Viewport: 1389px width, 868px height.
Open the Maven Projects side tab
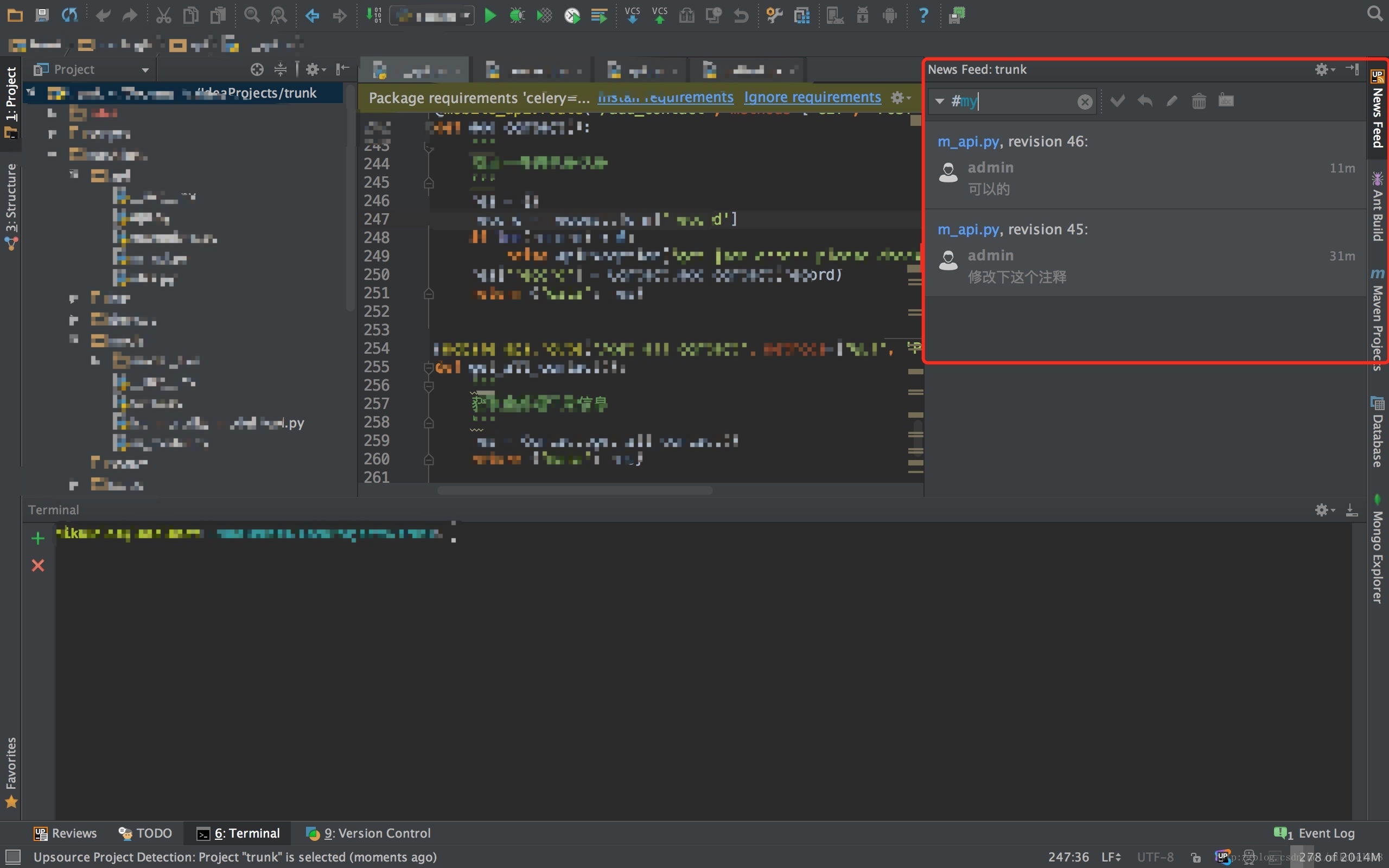(x=1378, y=320)
